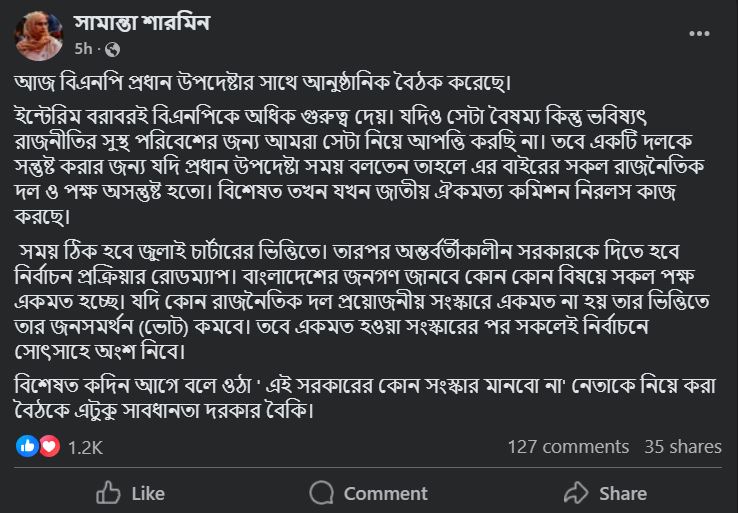Click the last paragraph starting বিশেষত কদিন আগে
This screenshot has width=738, height=513.
coord(365,398)
